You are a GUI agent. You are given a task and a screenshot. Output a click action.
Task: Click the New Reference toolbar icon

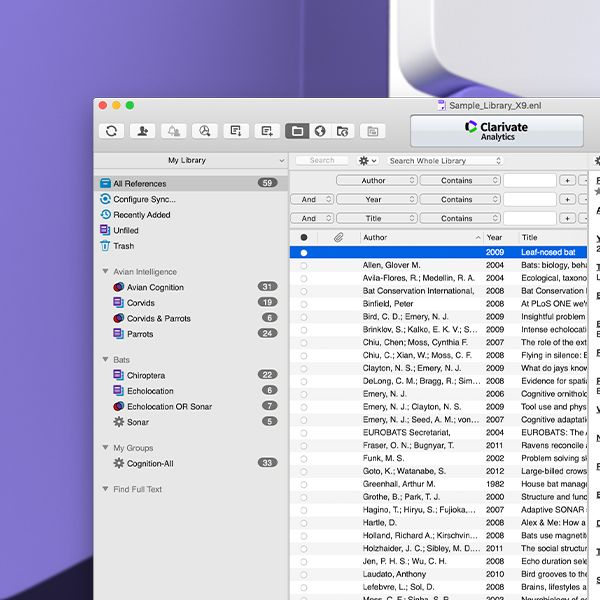267,131
